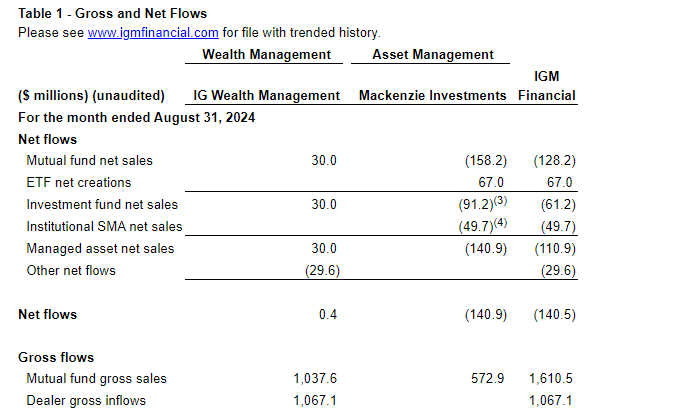Select the Other net flows row label

71,270
